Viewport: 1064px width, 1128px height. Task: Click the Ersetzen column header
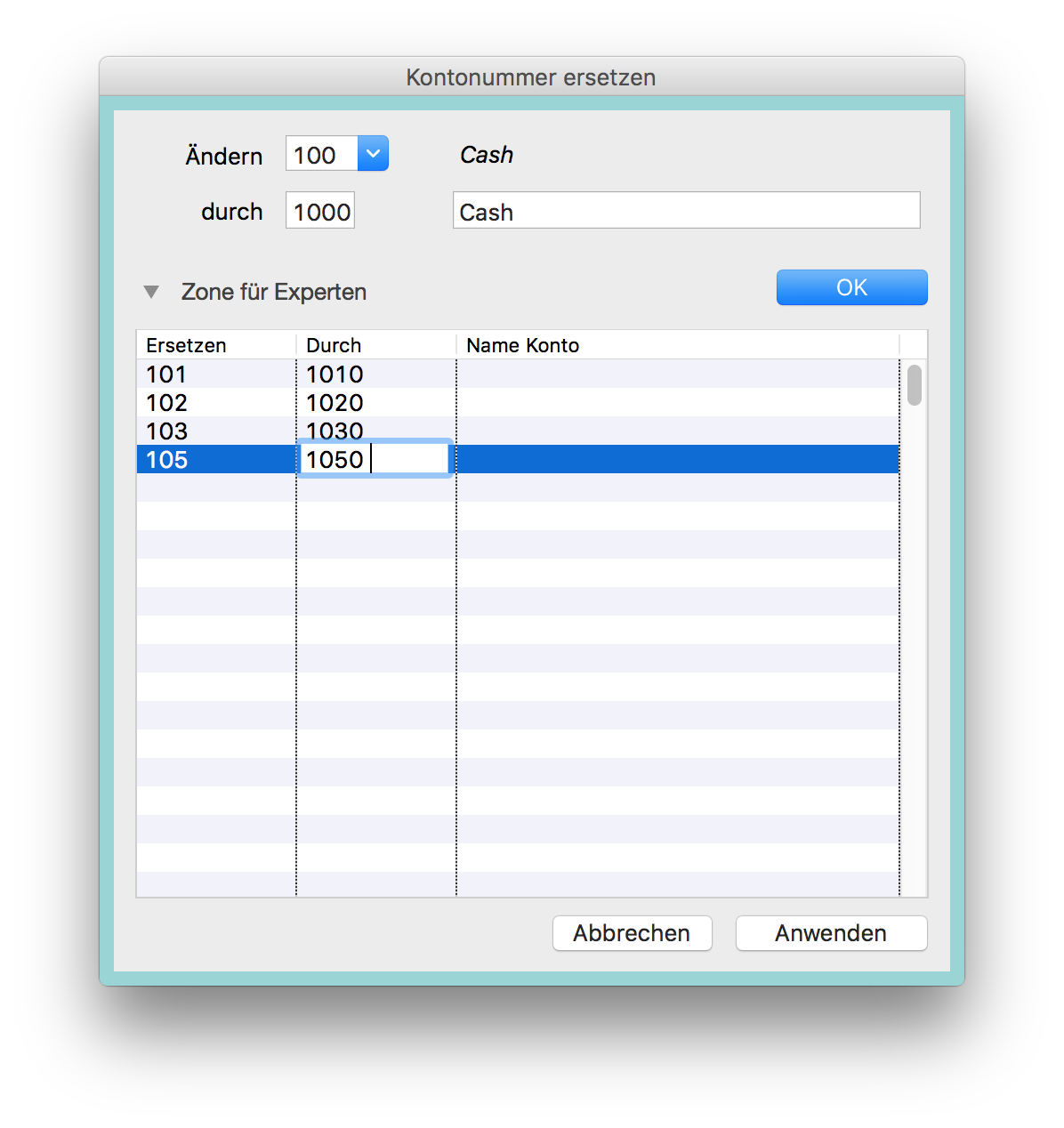215,345
